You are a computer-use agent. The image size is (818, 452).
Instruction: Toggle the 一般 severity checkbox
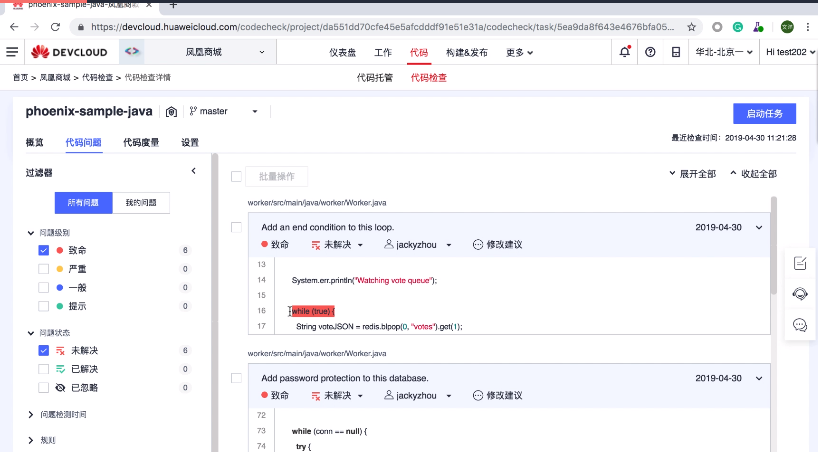[44, 288]
